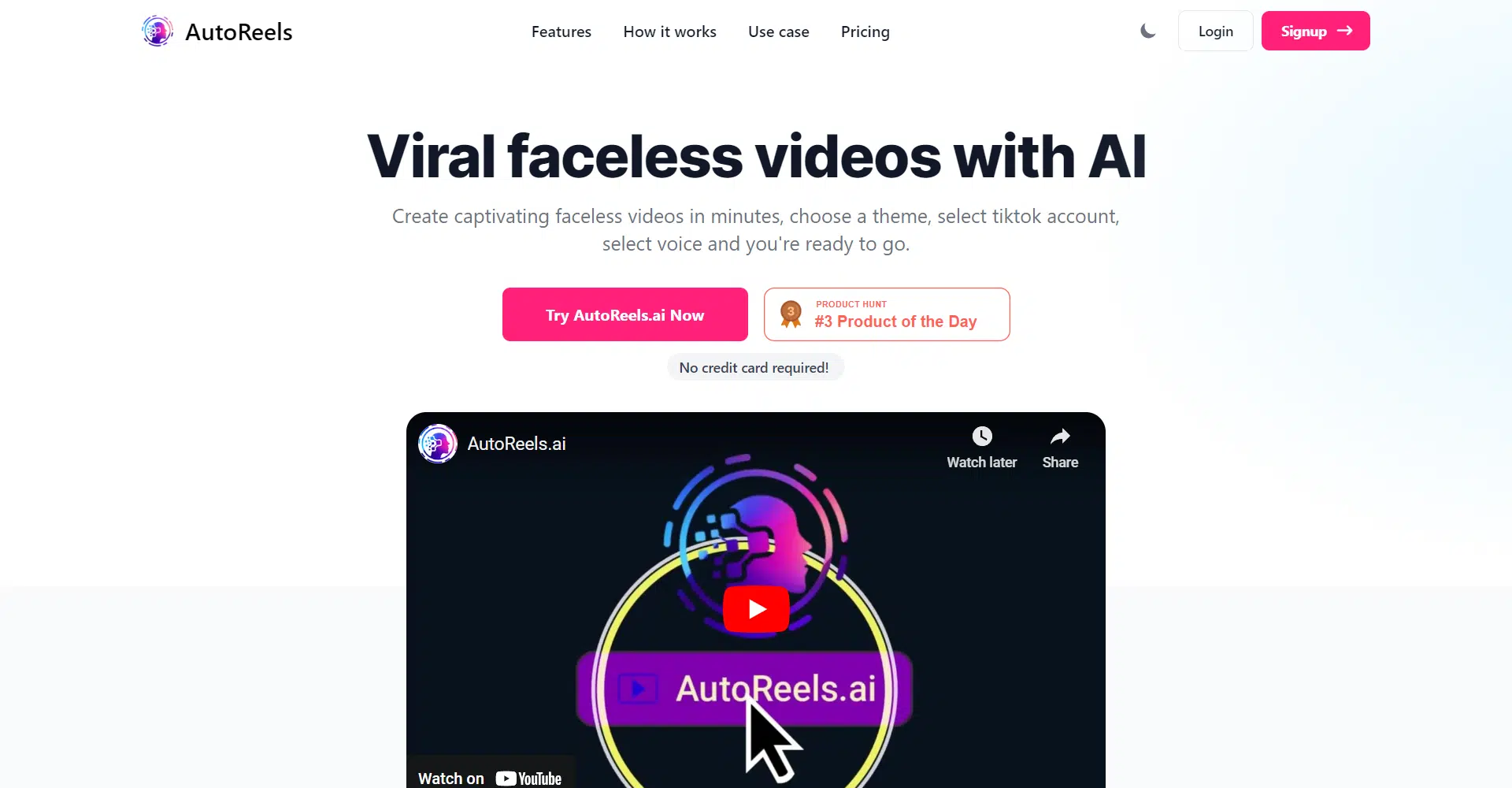Image resolution: width=1512 pixels, height=788 pixels.
Task: Click the No credit card required label
Action: (754, 368)
